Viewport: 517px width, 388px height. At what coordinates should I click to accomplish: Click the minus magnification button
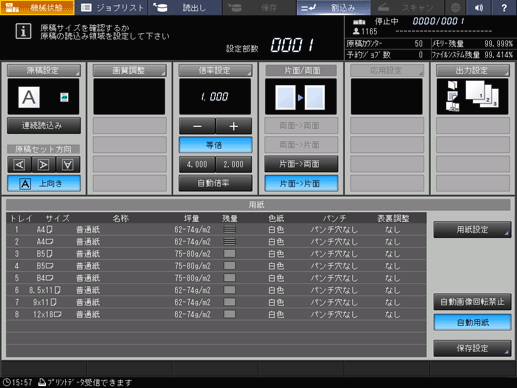point(197,126)
